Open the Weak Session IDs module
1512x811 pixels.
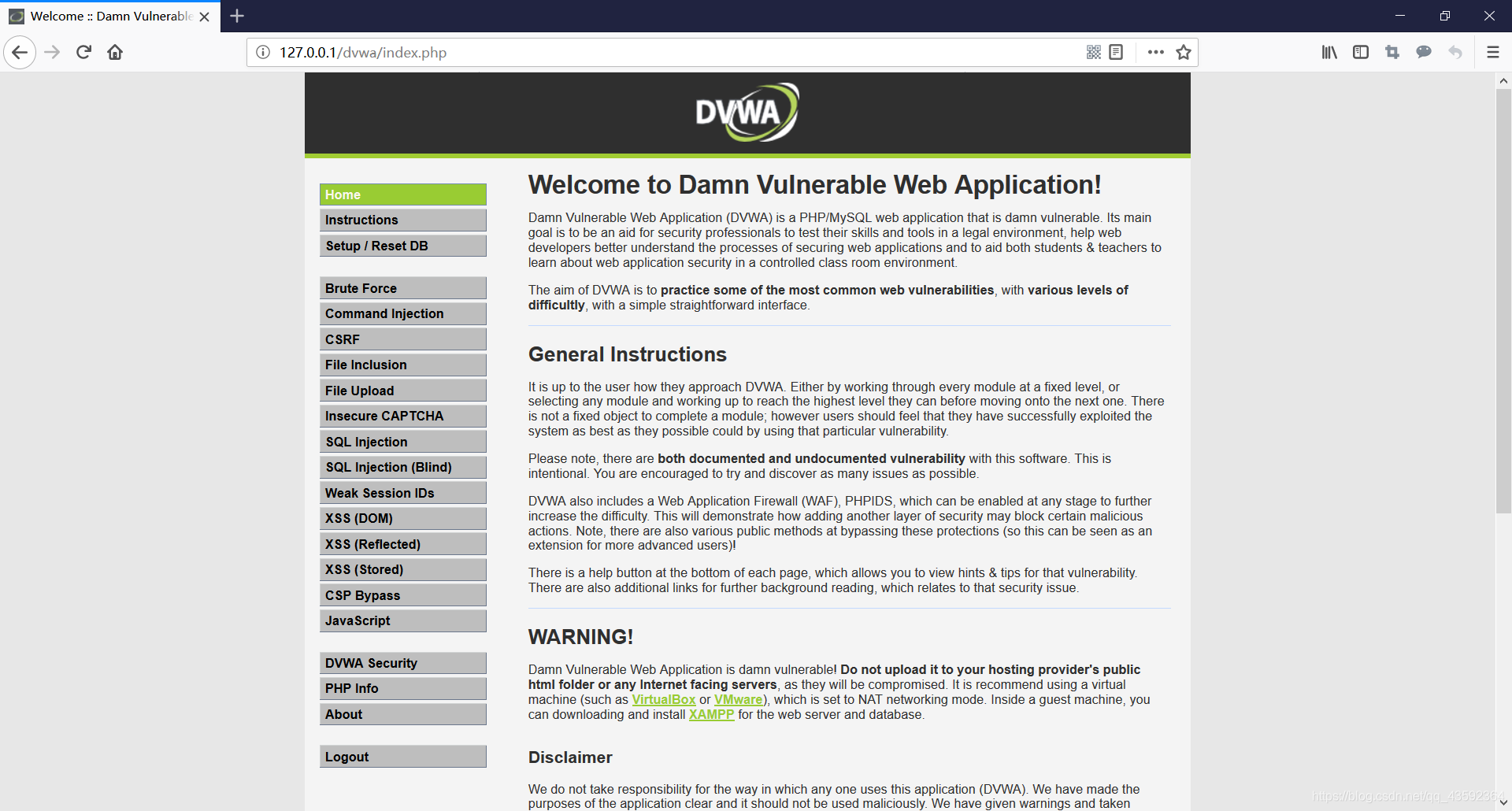(x=403, y=493)
